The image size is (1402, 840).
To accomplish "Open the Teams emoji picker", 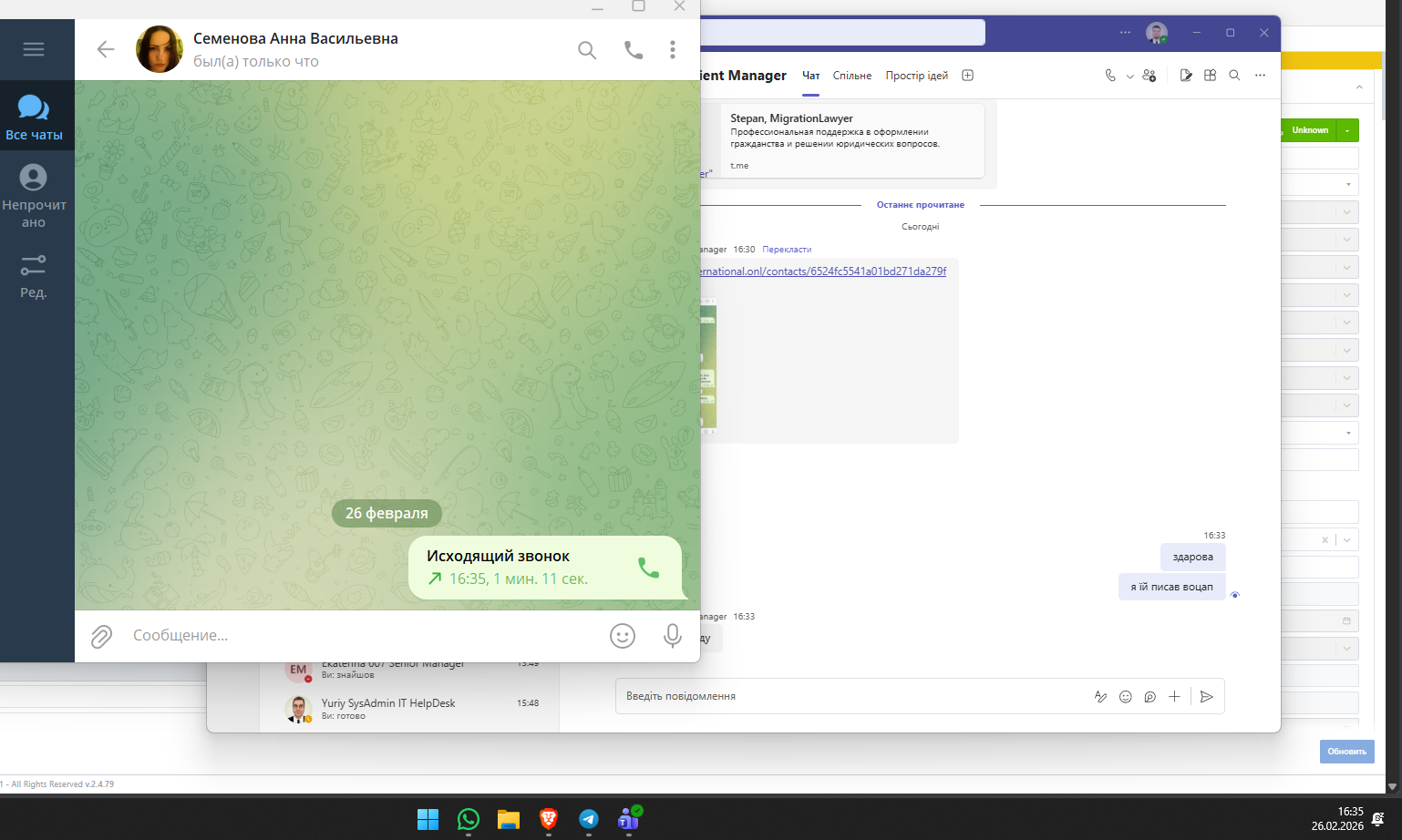I will 1126,696.
